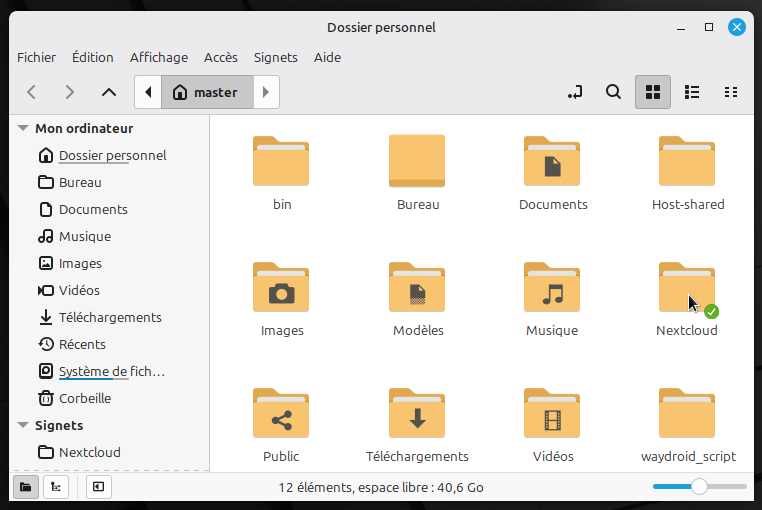Adjust the icon zoom slider
762x510 pixels.
(699, 487)
